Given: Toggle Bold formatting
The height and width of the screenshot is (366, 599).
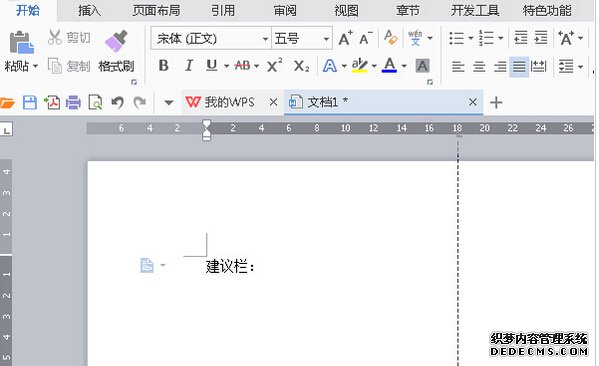Looking at the screenshot, I should coord(164,66).
